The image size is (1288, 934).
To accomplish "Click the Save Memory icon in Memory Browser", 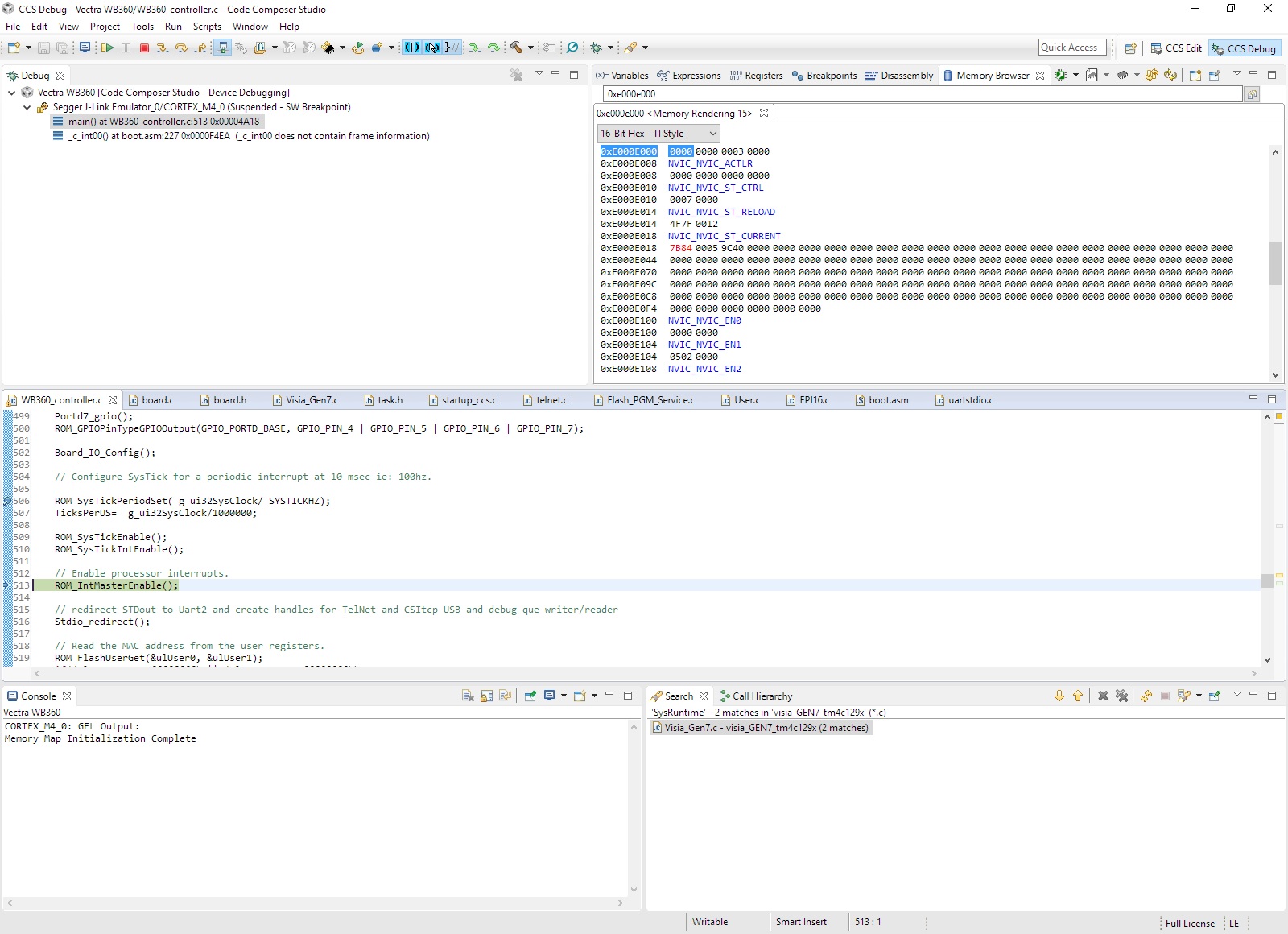I will (1091, 75).
